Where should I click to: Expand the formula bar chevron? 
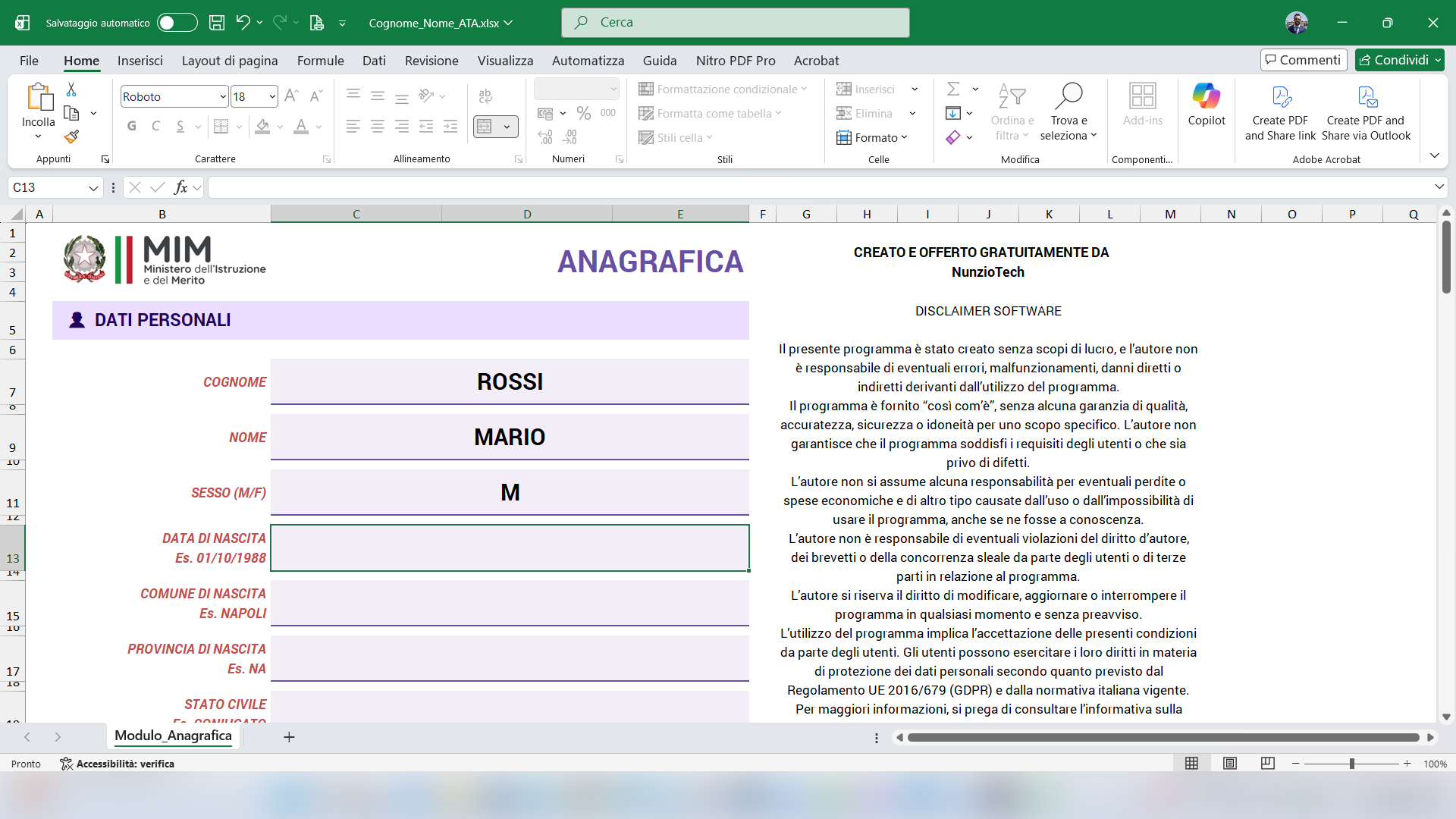(1439, 187)
